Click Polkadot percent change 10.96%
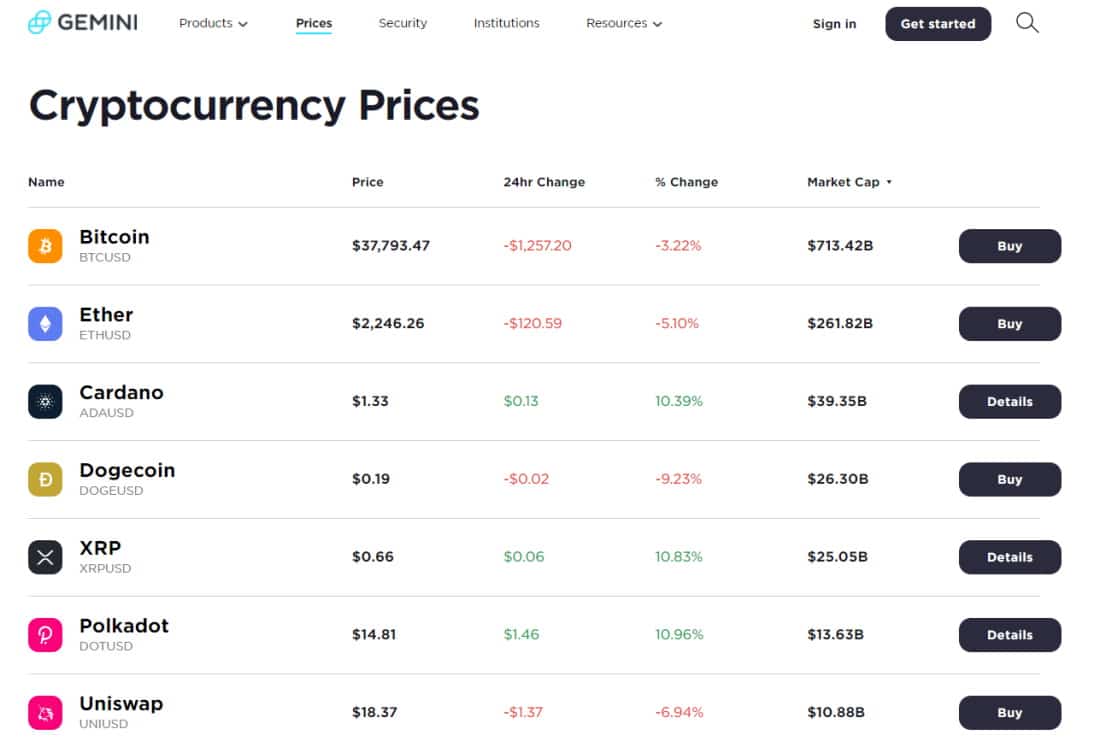 point(679,635)
